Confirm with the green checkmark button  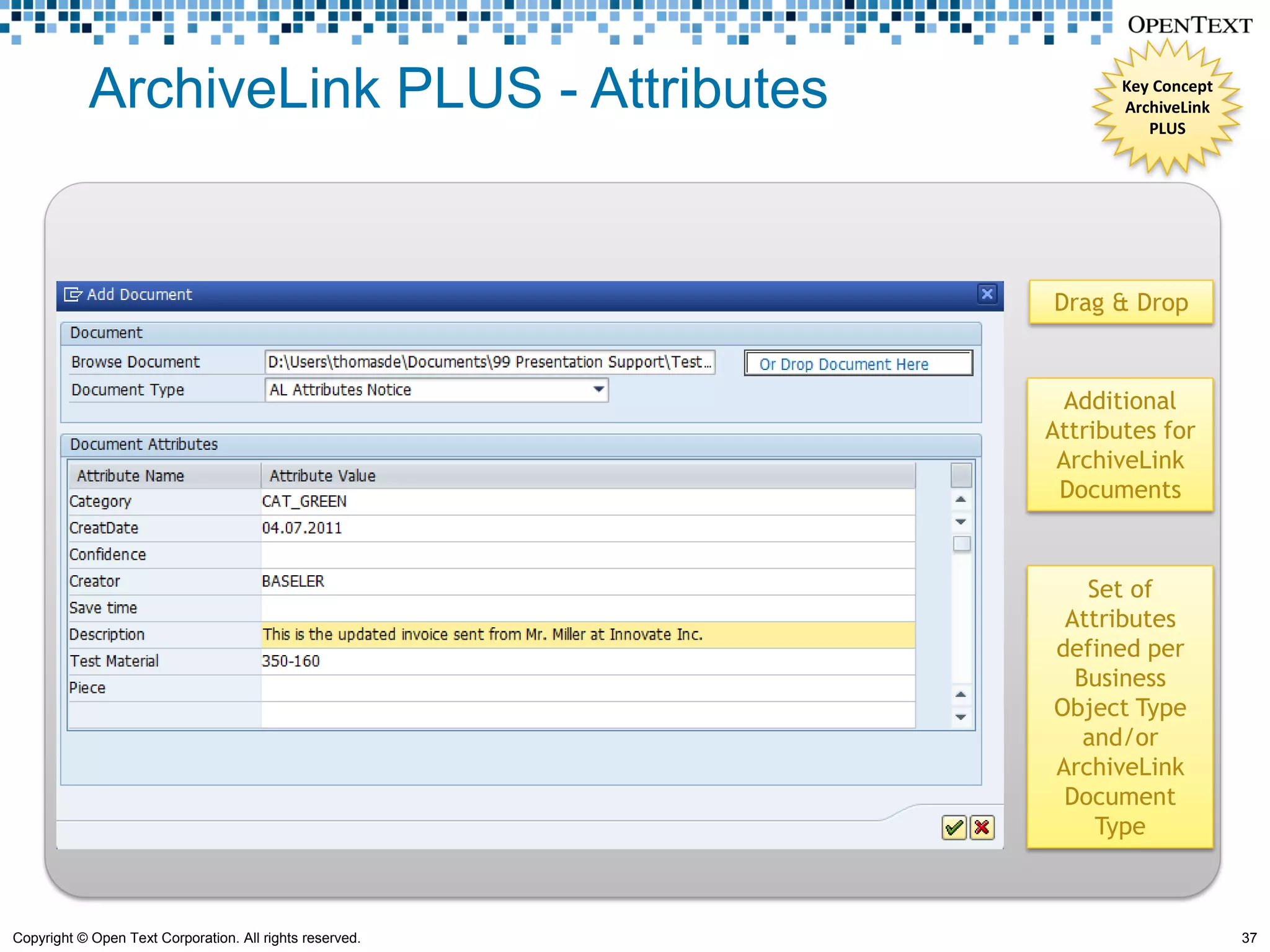pyautogui.click(x=953, y=827)
